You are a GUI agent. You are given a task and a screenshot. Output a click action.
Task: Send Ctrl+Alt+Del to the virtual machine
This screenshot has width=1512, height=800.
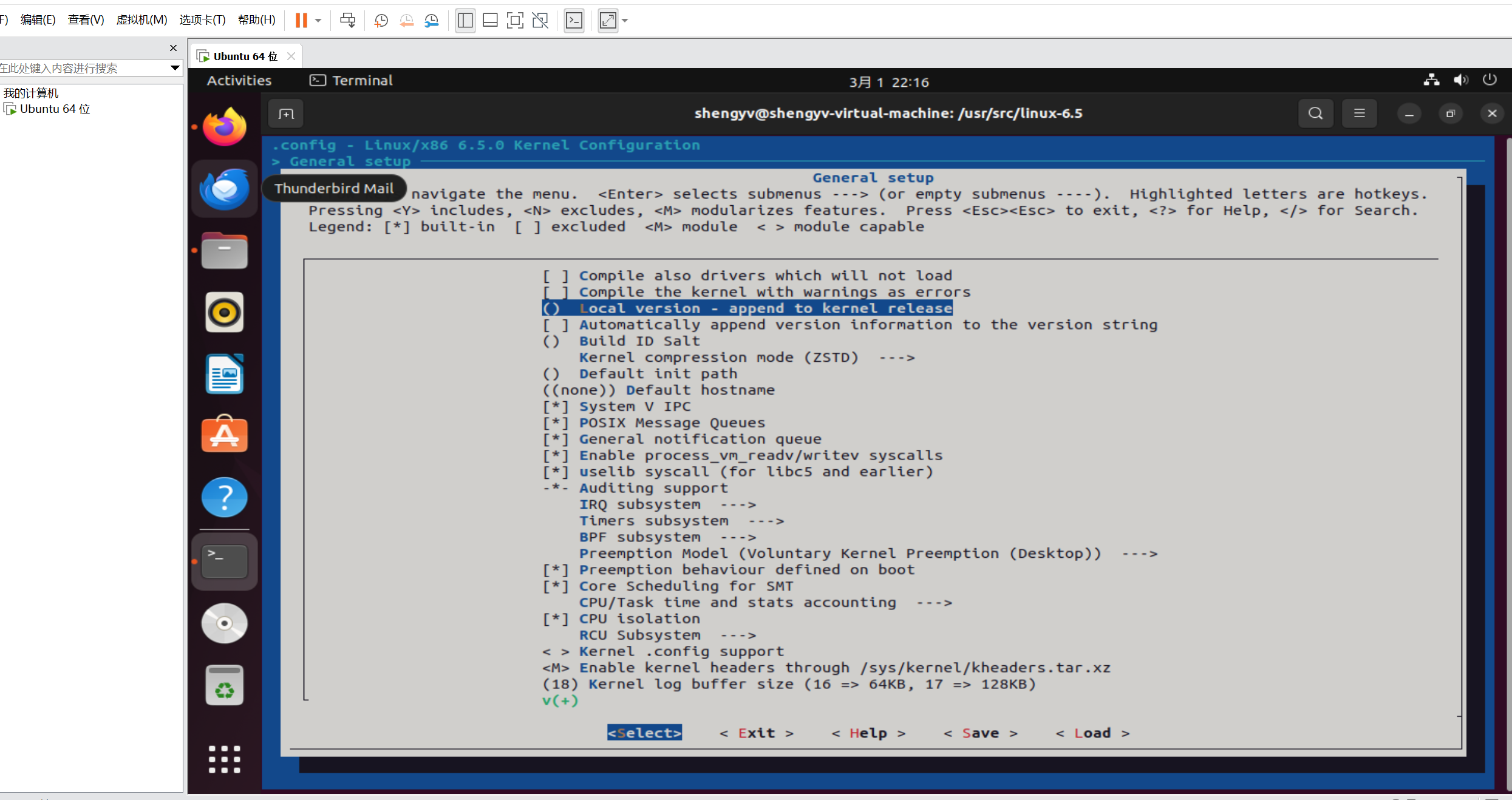pos(348,20)
